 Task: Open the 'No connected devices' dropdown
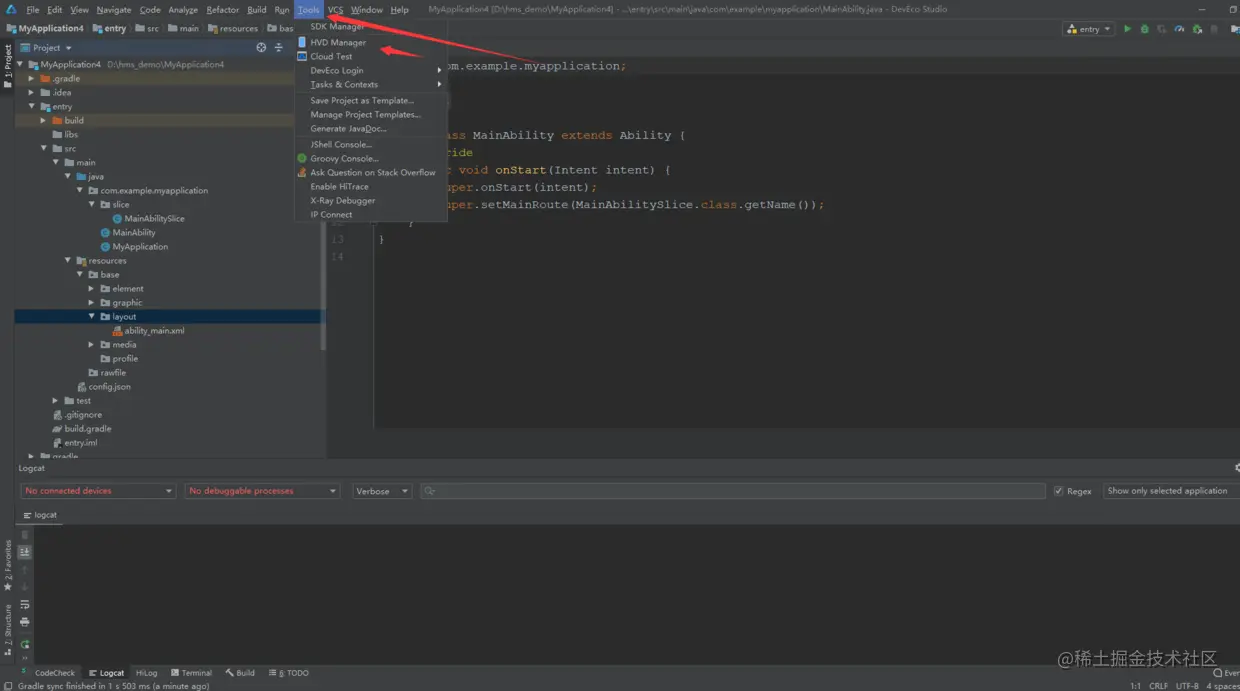tap(98, 491)
